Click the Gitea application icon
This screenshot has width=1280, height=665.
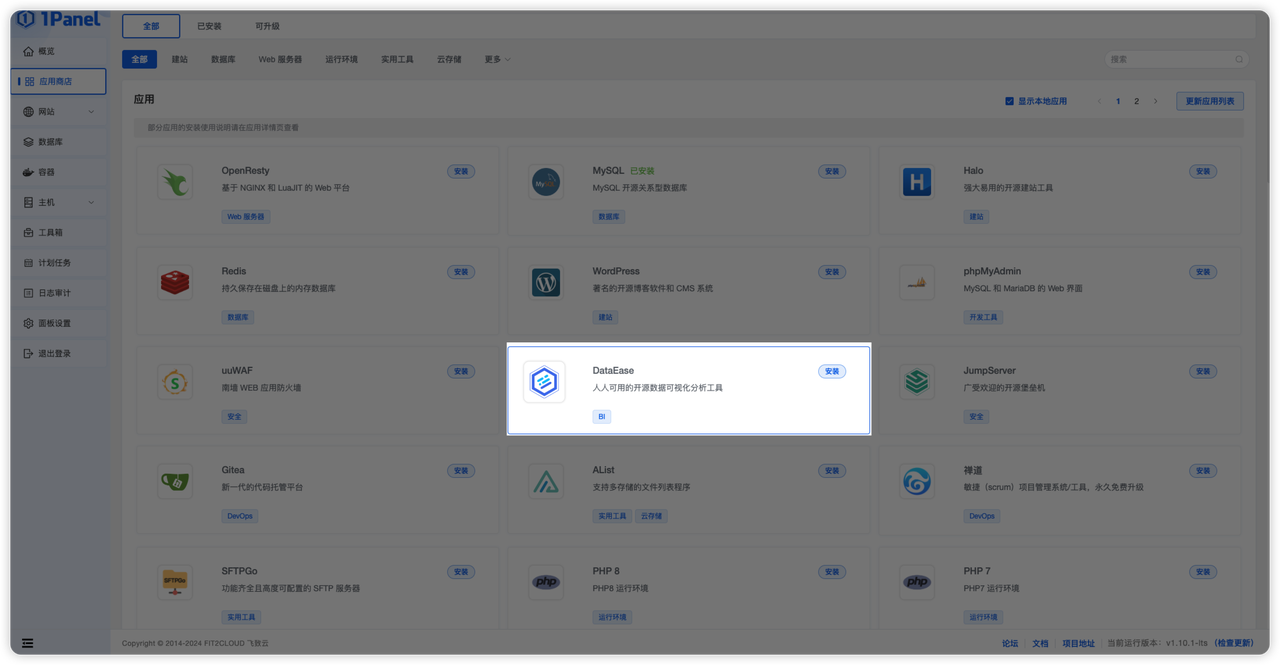pyautogui.click(x=174, y=481)
